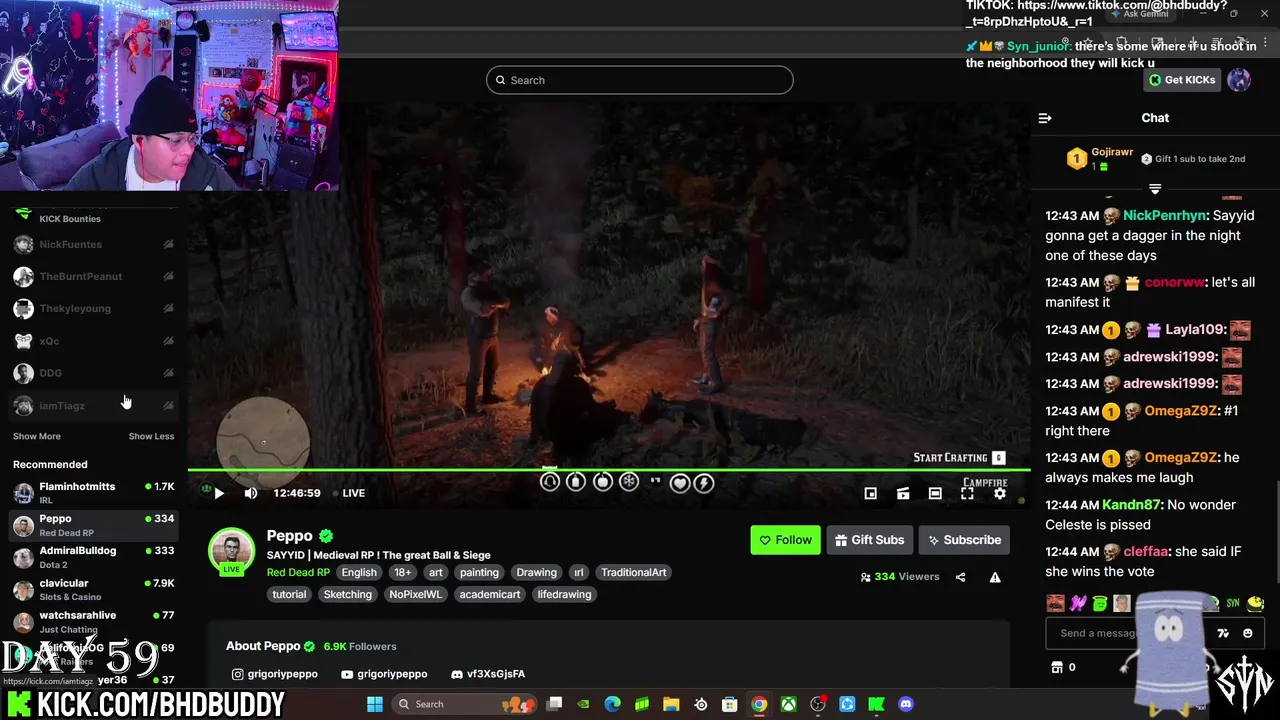The height and width of the screenshot is (720, 1280).
Task: Open the user profile avatar menu
Action: (1239, 80)
